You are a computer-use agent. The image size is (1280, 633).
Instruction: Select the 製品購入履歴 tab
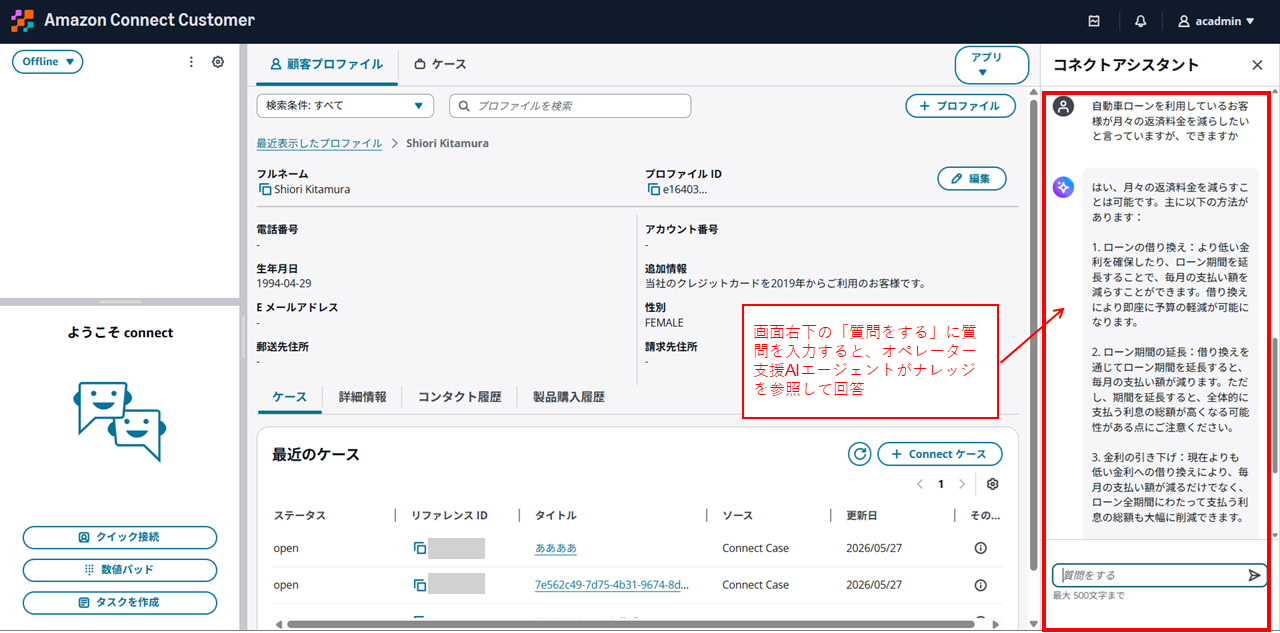point(568,397)
